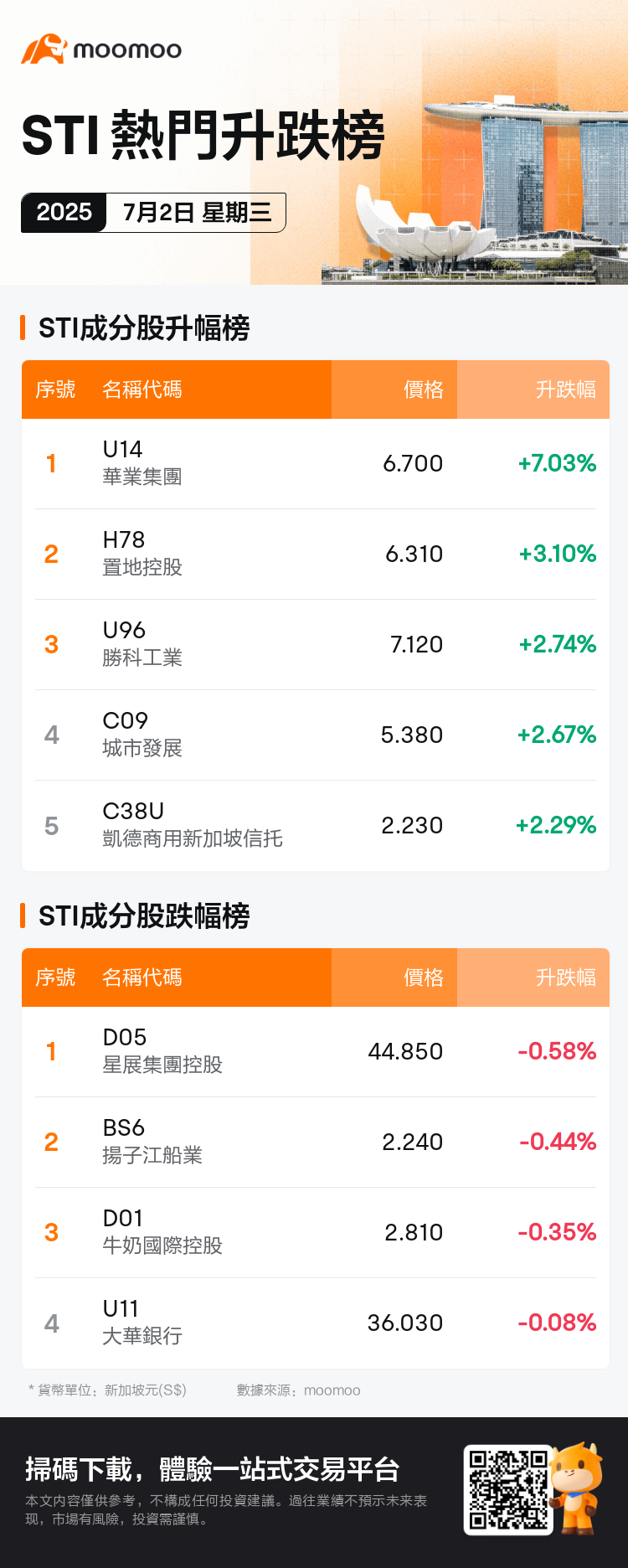Open D05 星展集團控股 stock row
Image resolution: width=628 pixels, height=1568 pixels.
[316, 1051]
